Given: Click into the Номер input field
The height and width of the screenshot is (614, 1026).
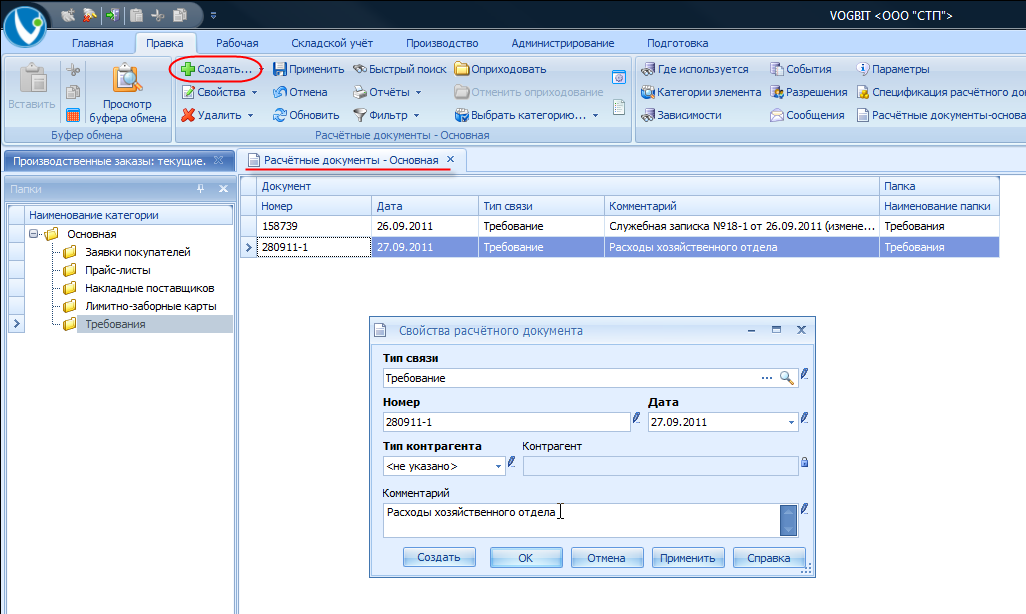Looking at the screenshot, I should click(507, 422).
